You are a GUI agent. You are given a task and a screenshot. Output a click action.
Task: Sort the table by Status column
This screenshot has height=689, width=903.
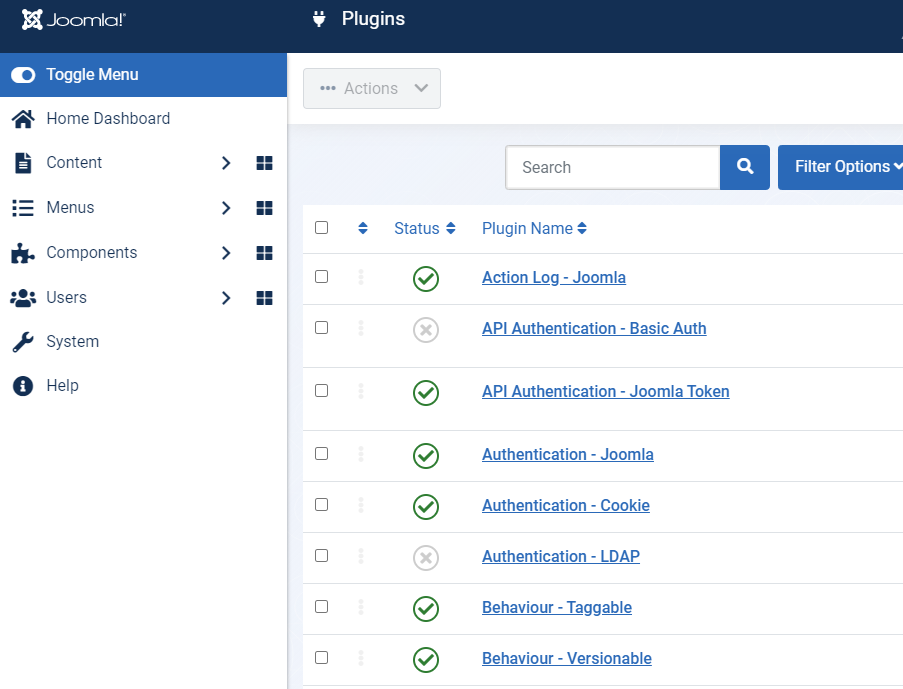coord(424,228)
